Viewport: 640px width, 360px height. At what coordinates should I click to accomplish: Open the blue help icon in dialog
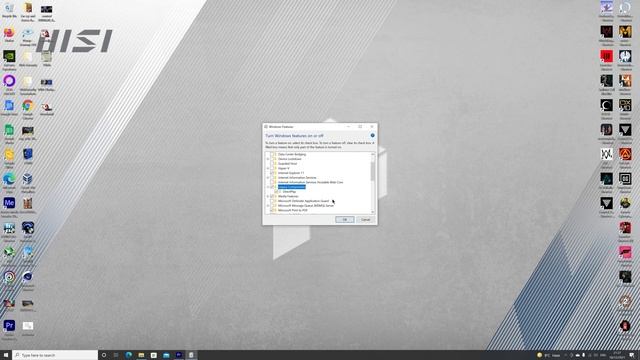click(x=372, y=135)
